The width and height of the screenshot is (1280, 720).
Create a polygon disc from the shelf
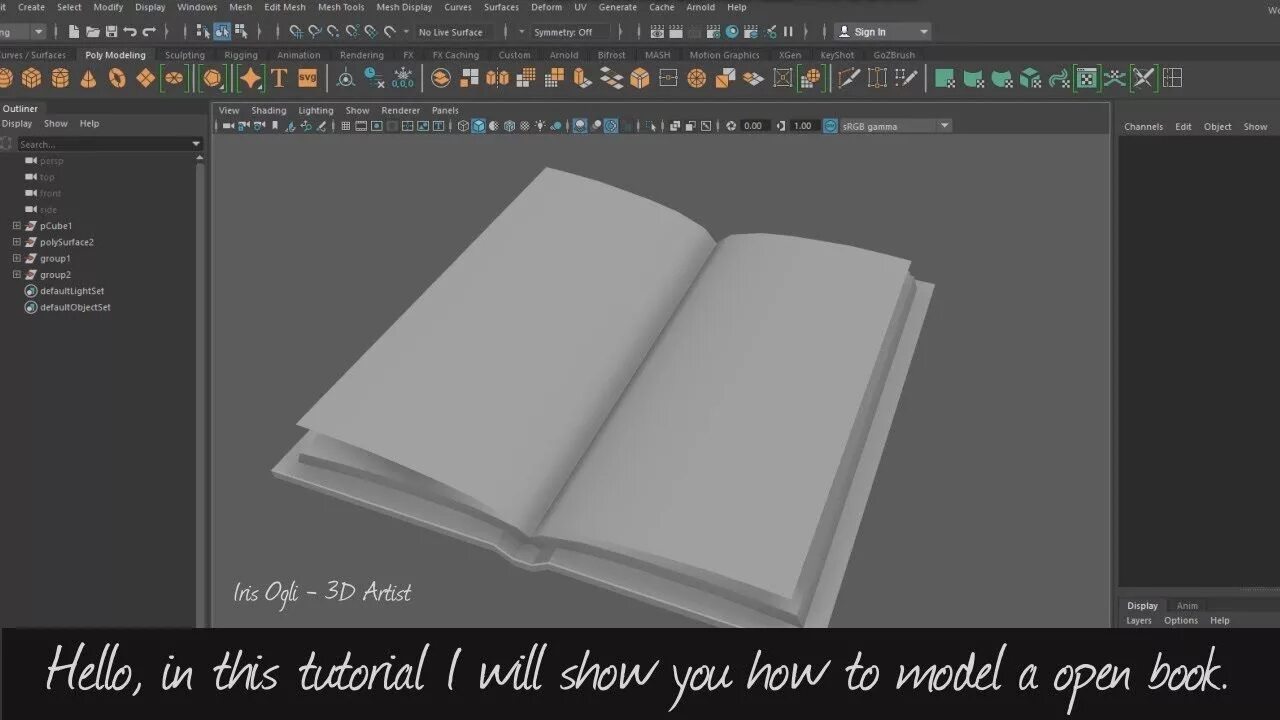174,78
